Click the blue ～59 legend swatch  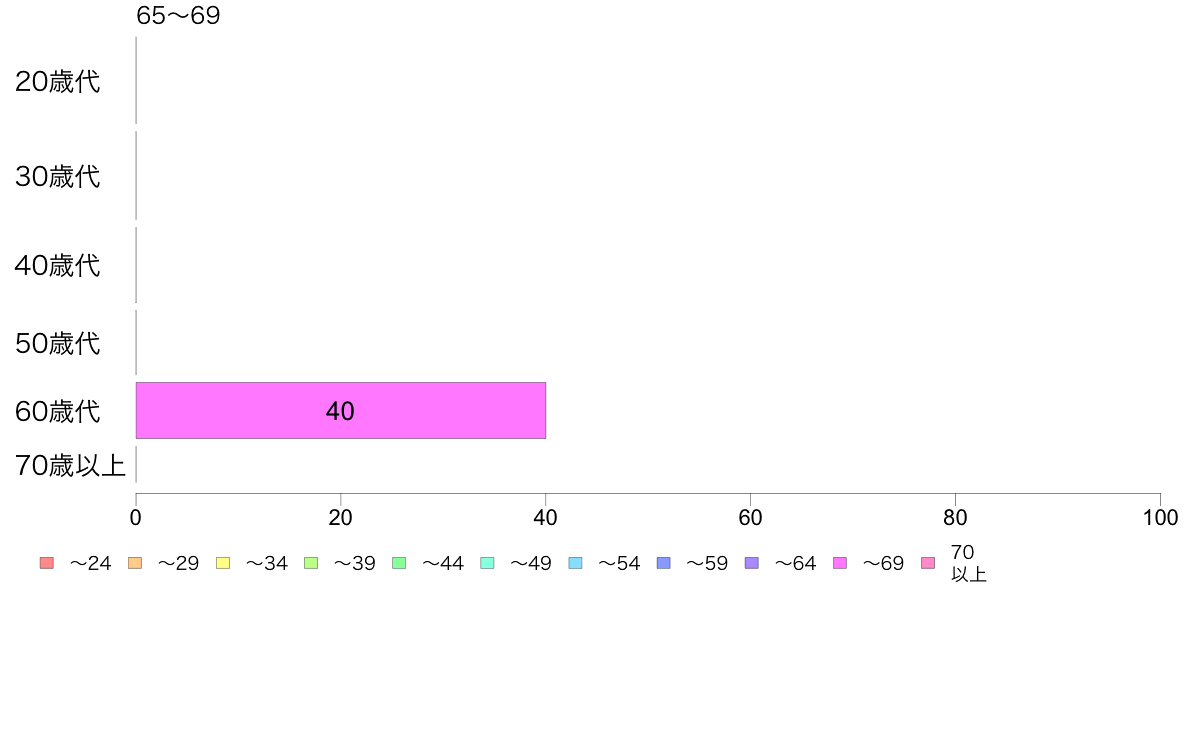coord(663,563)
